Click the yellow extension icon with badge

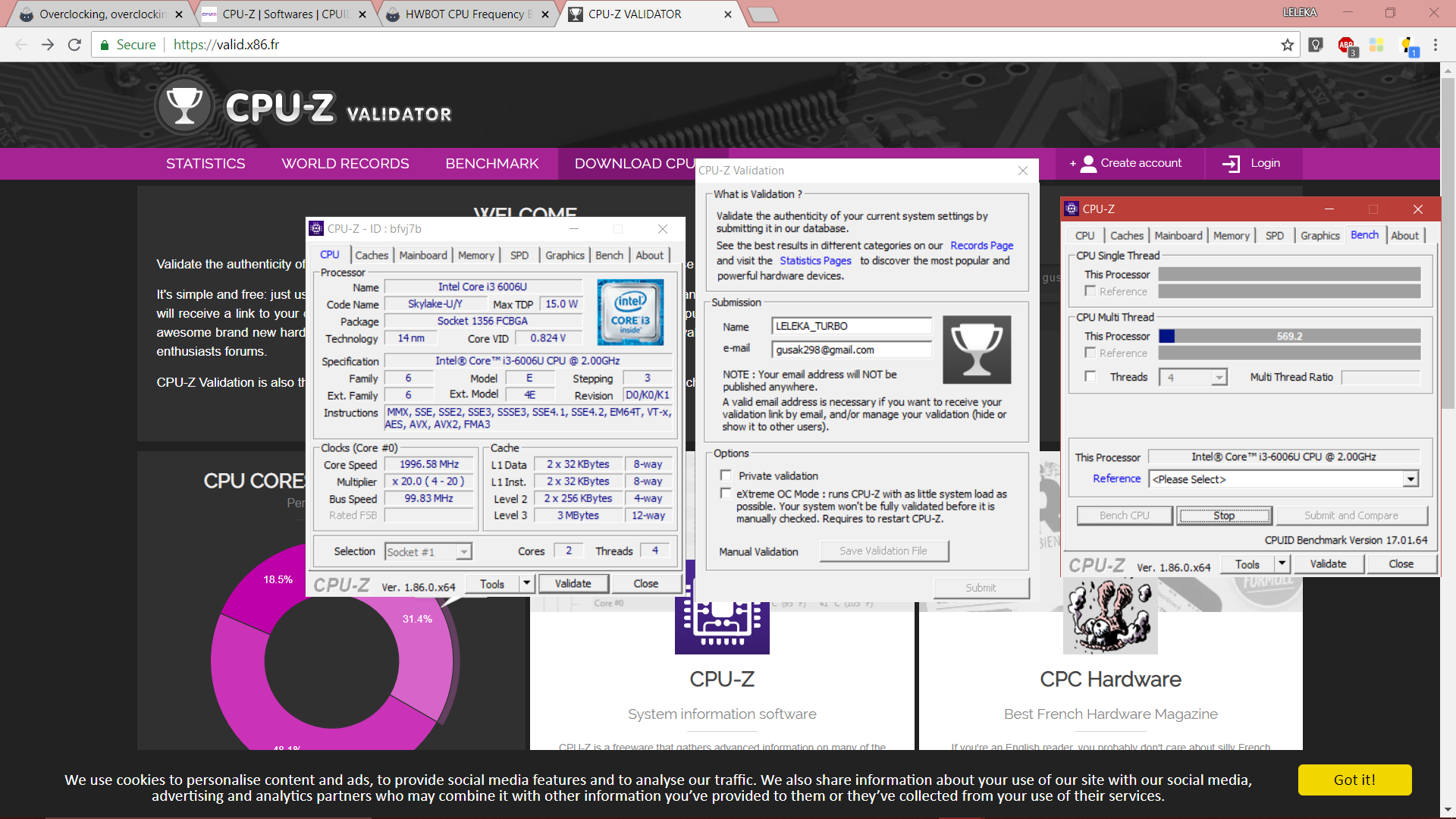coord(1409,45)
